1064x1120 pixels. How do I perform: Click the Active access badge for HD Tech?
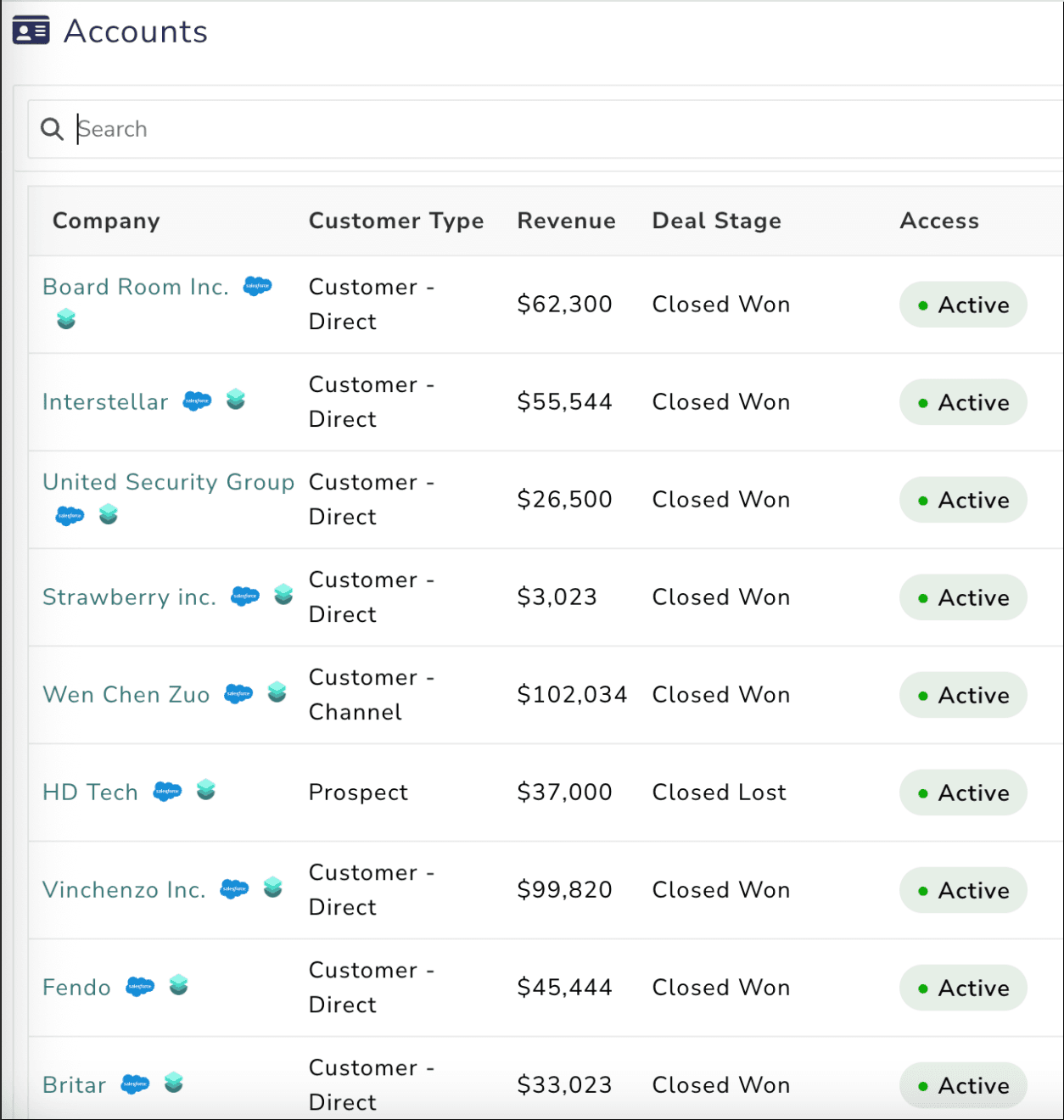(x=963, y=792)
